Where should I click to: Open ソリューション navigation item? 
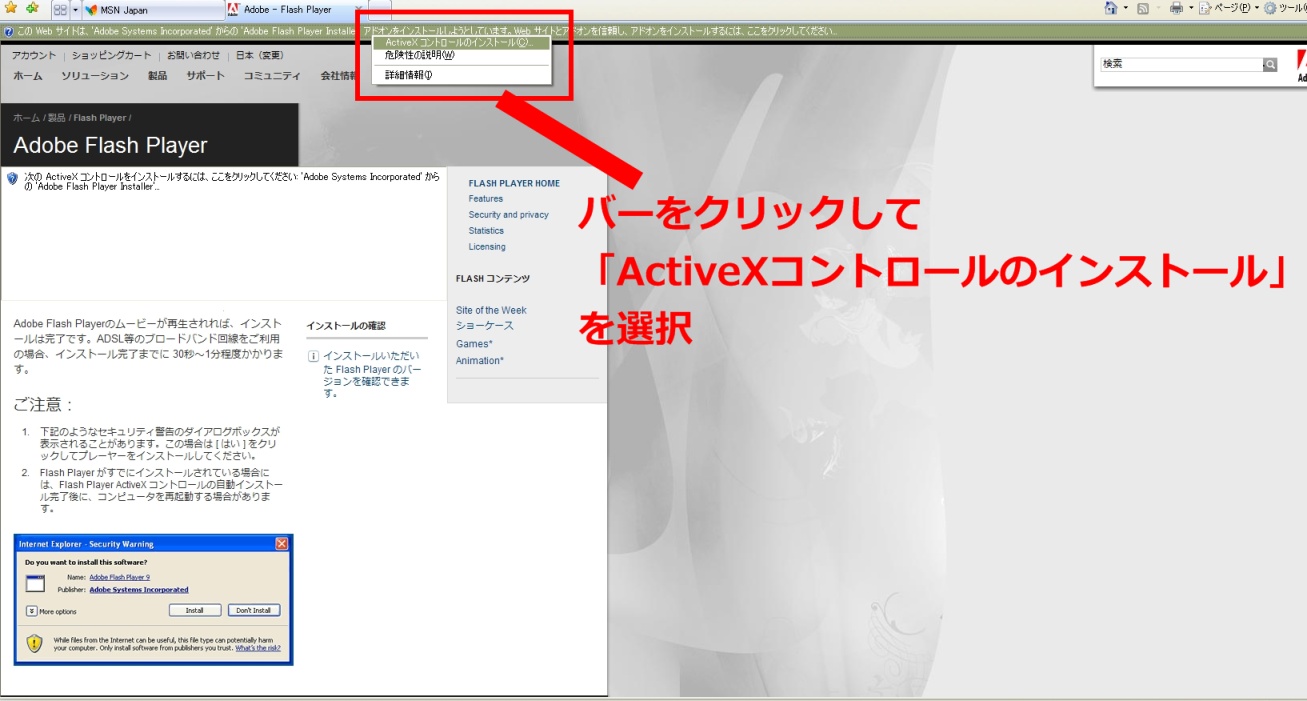[x=95, y=76]
